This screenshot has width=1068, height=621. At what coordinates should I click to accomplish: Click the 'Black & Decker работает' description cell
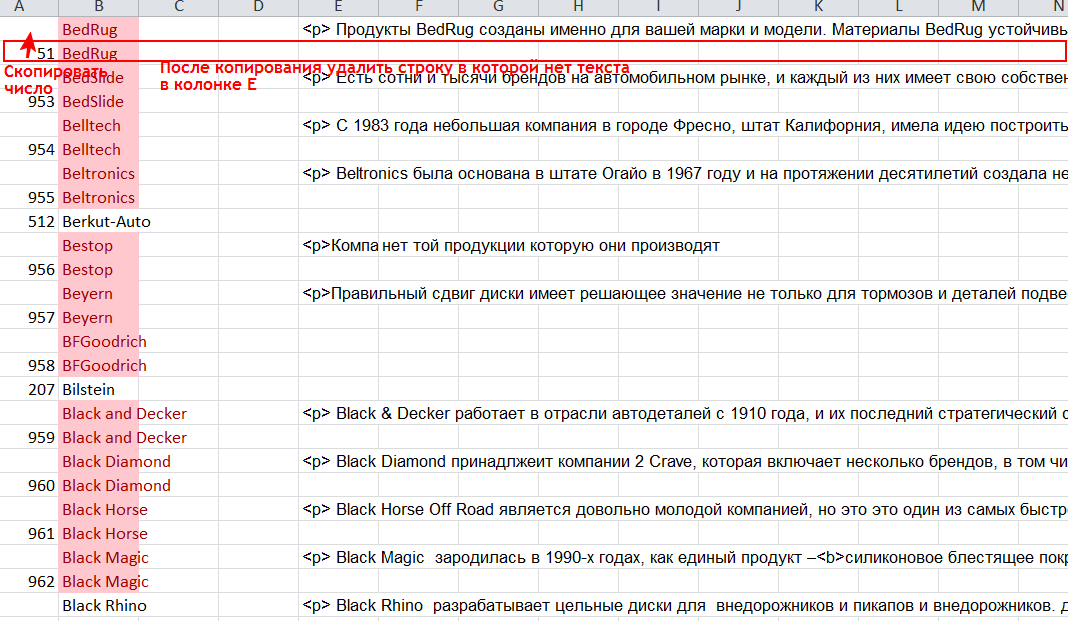tap(683, 413)
